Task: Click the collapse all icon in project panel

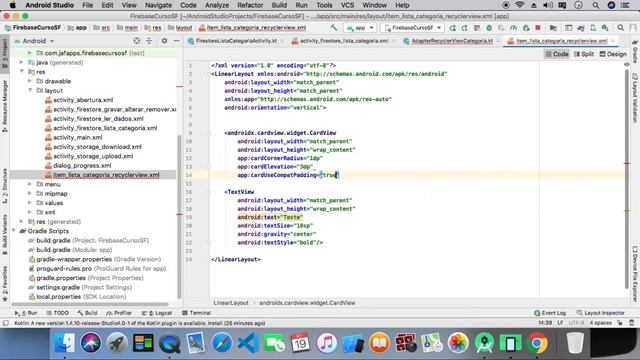Action: pyautogui.click(x=149, y=41)
